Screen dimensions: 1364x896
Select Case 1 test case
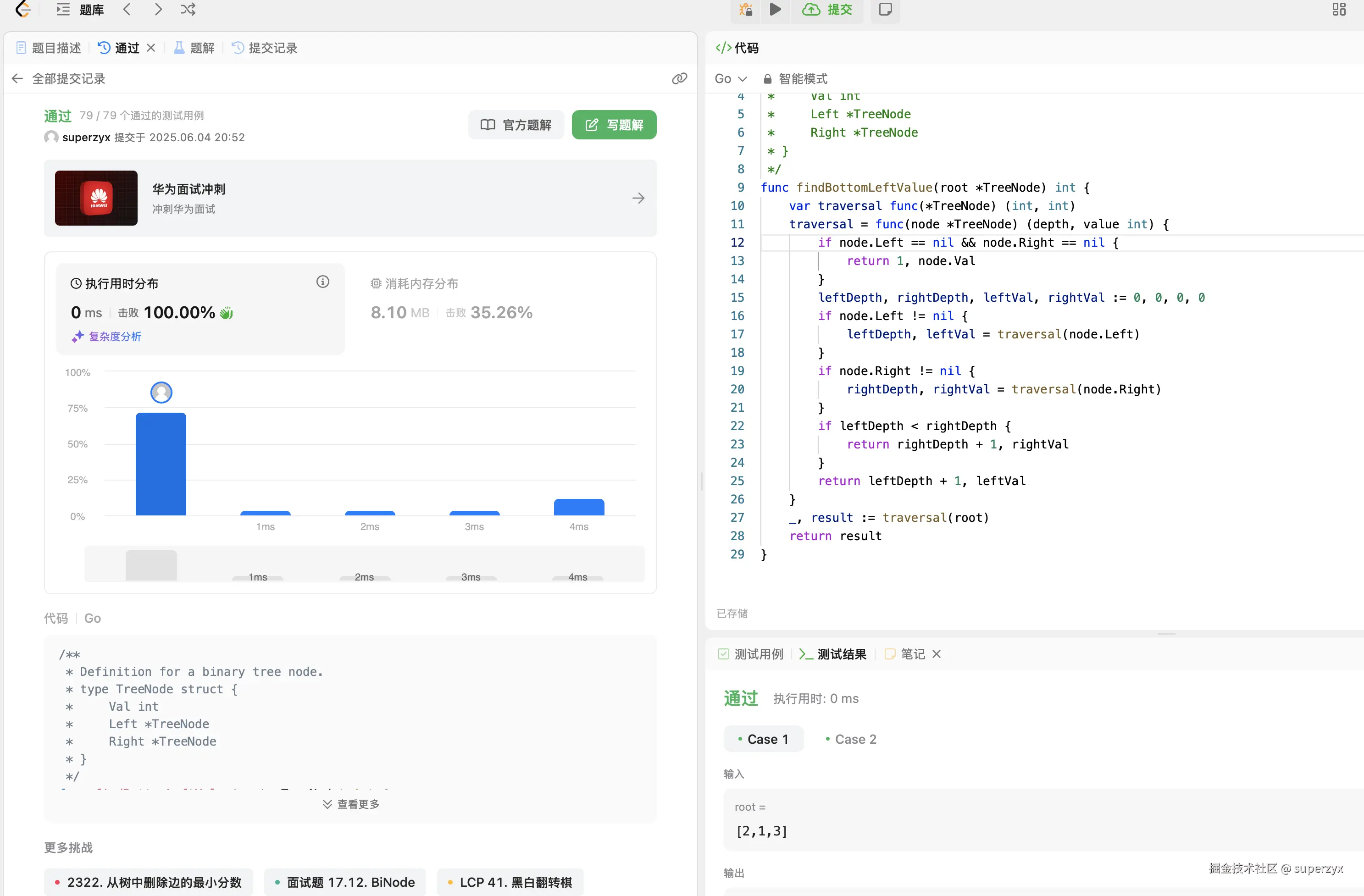[763, 739]
